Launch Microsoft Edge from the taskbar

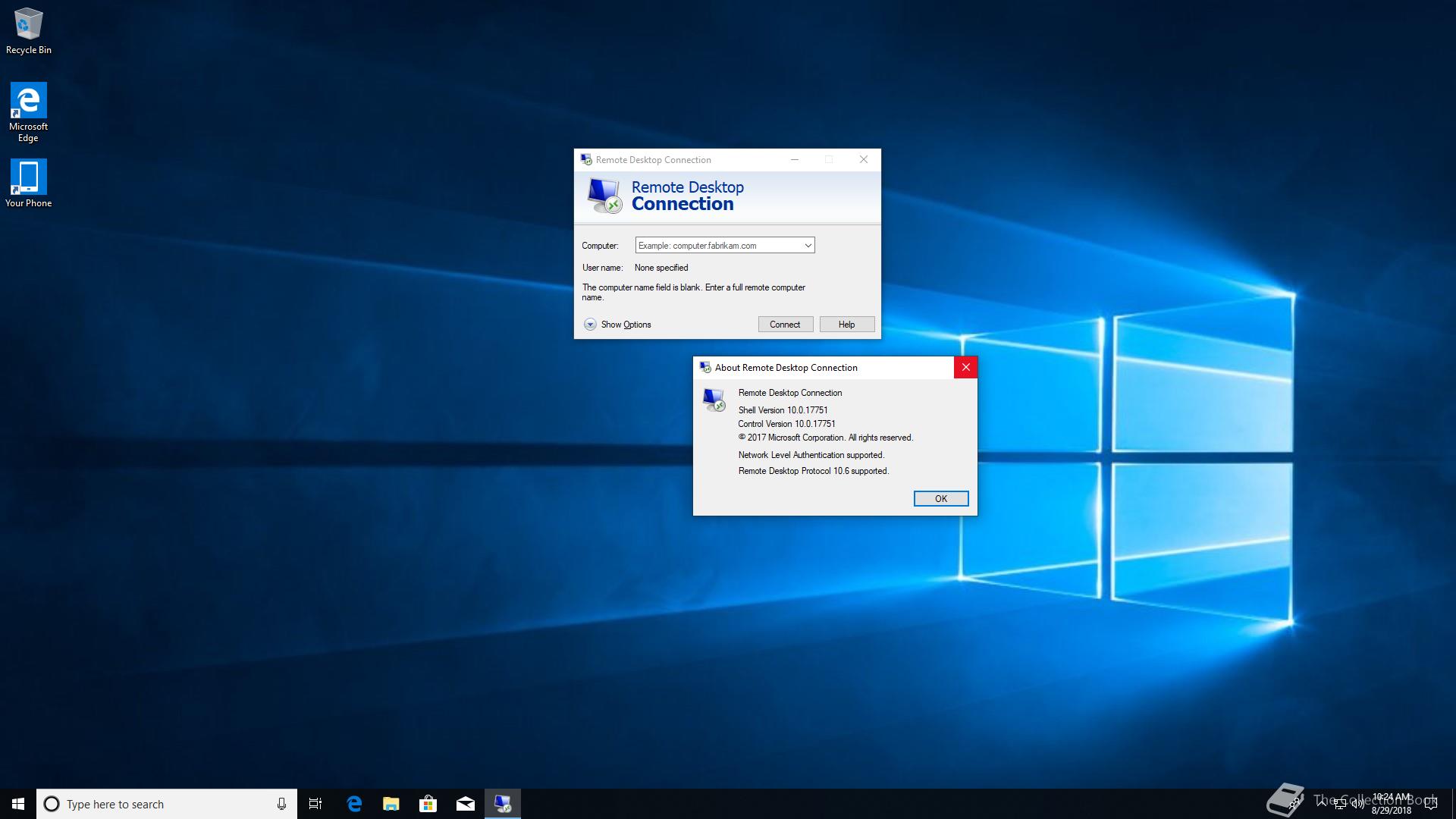(354, 804)
